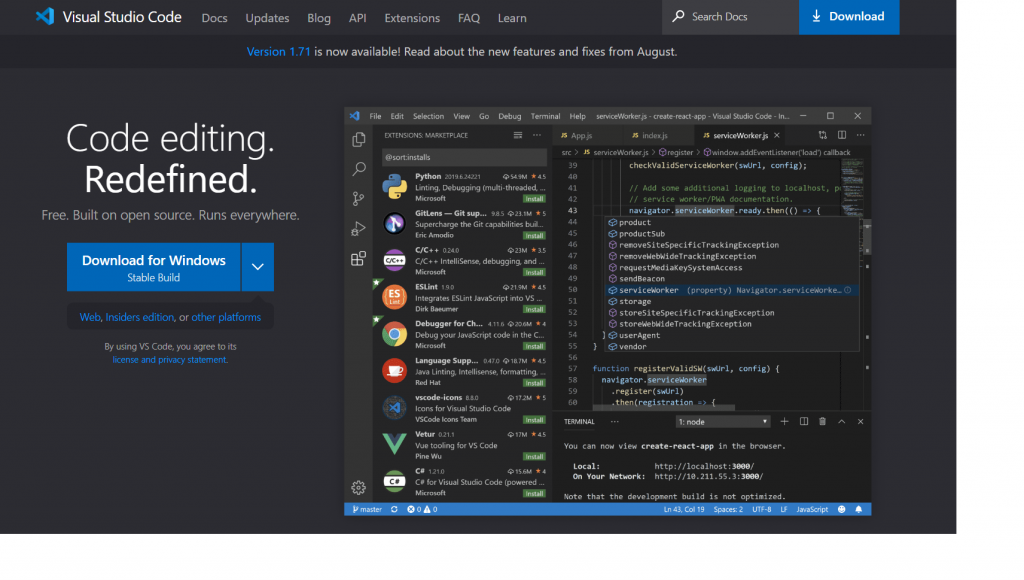The image size is (1024, 580).
Task: Open the Selection menu
Action: coord(428,116)
